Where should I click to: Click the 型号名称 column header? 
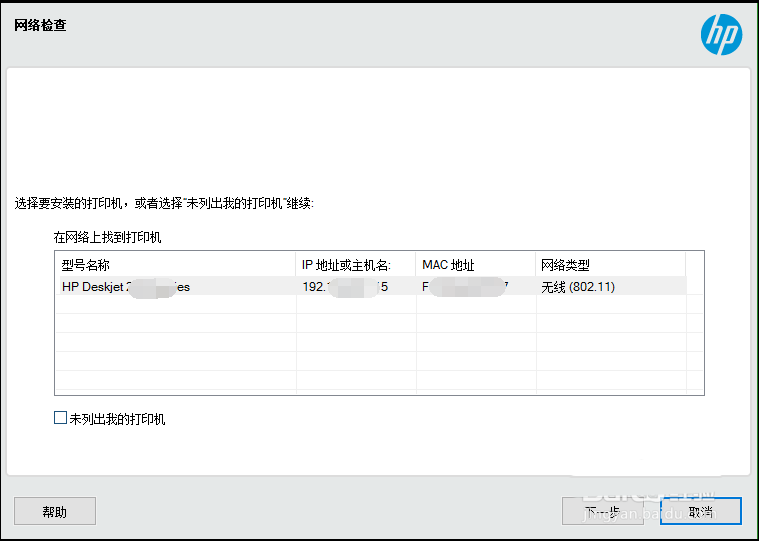[x=175, y=265]
